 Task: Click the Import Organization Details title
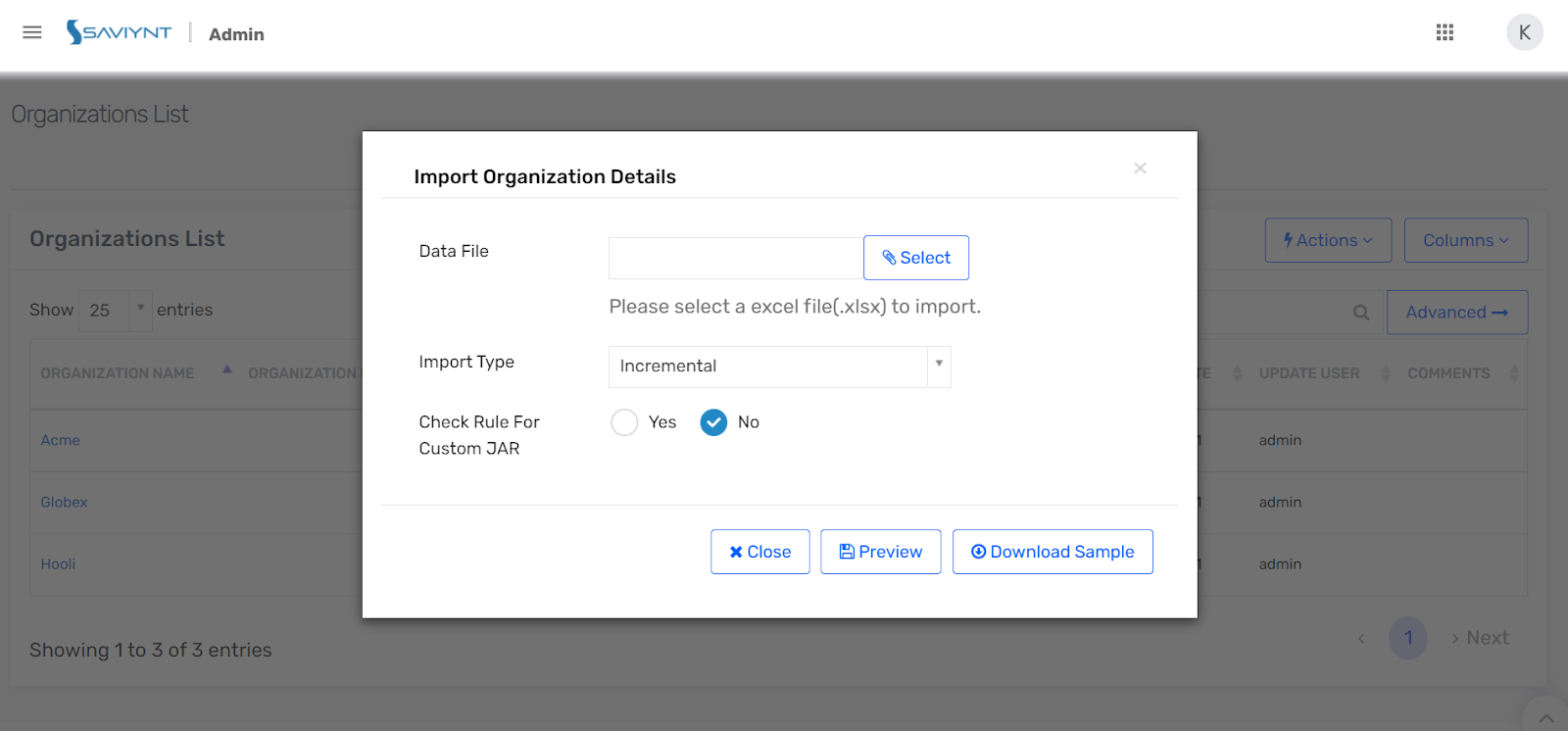tap(545, 176)
